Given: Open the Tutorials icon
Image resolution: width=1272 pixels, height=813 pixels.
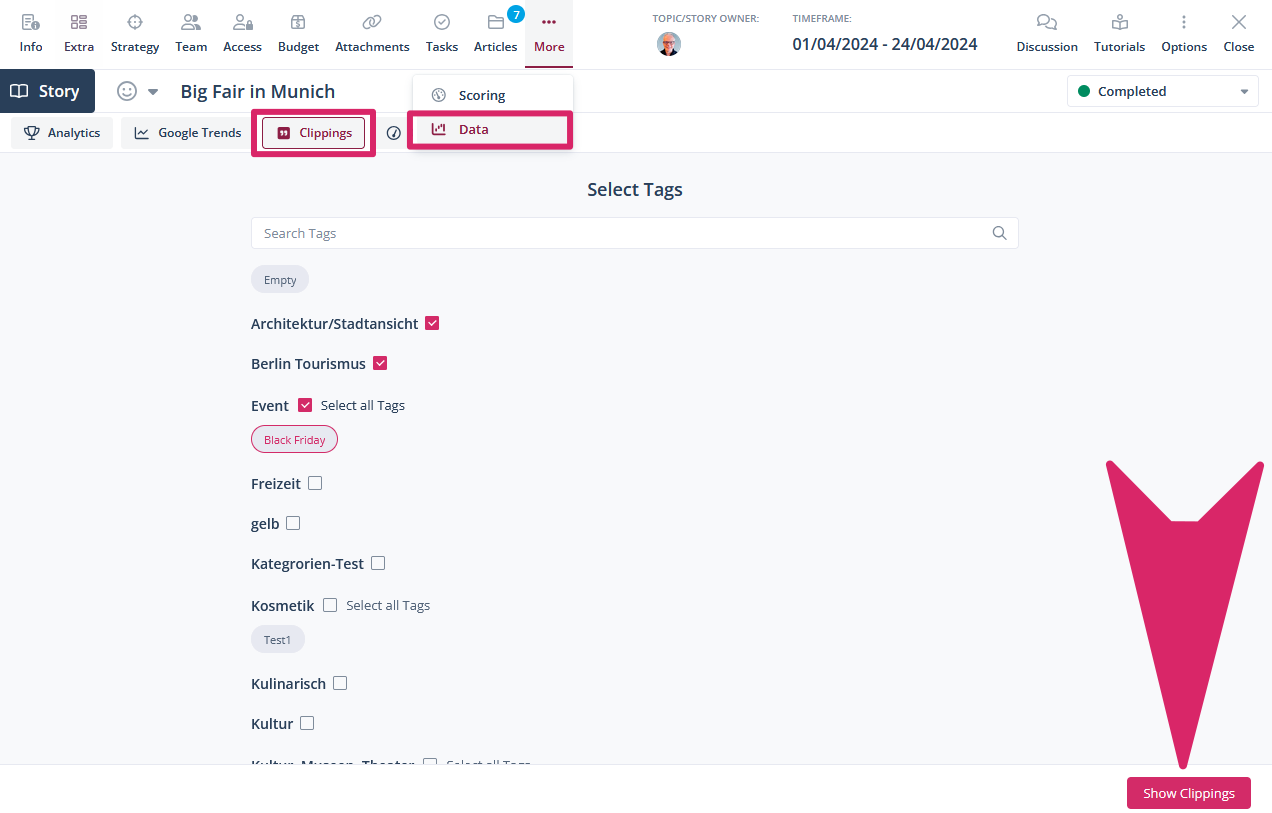Looking at the screenshot, I should [1119, 23].
